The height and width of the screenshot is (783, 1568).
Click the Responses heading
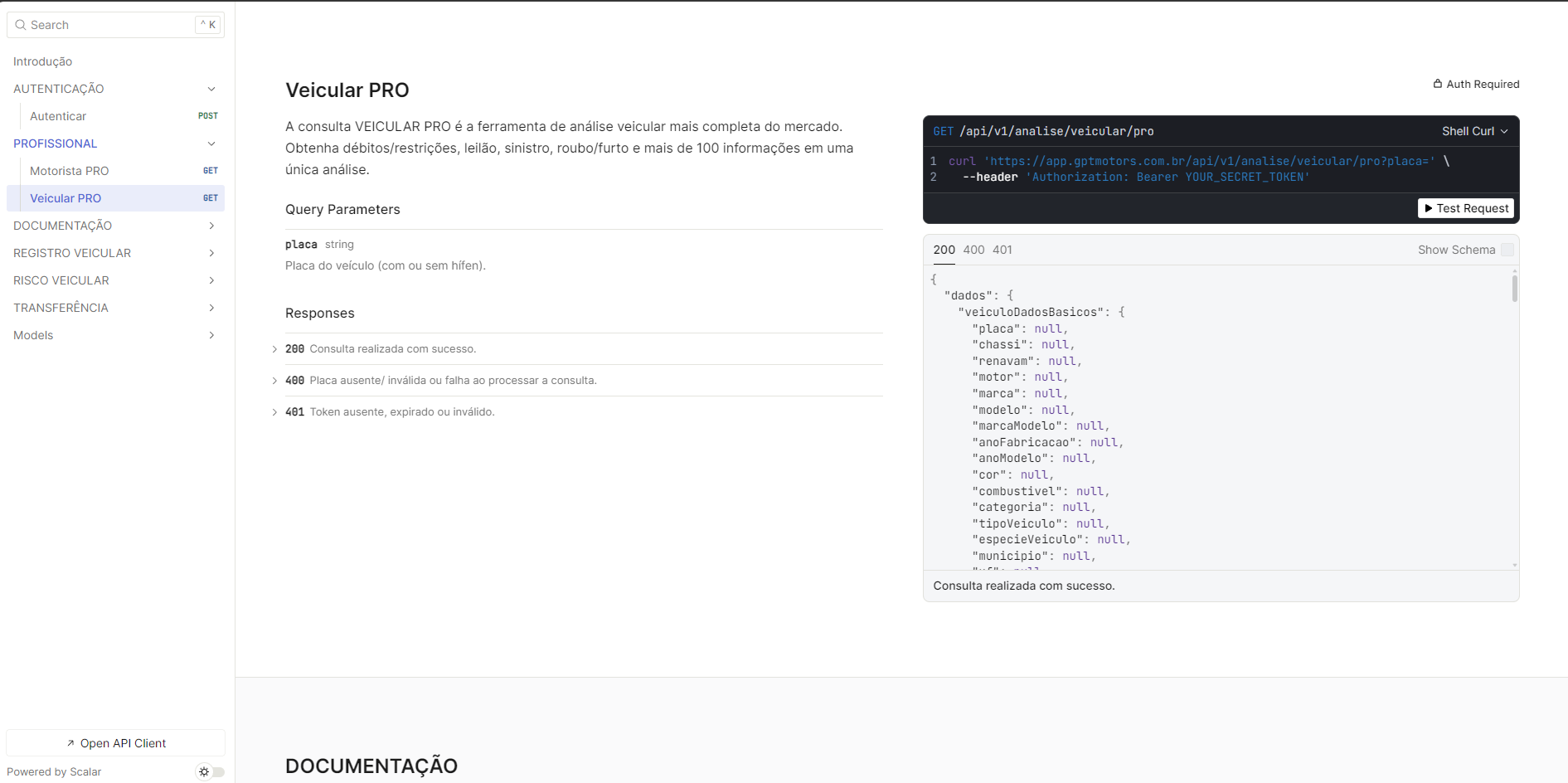(320, 314)
